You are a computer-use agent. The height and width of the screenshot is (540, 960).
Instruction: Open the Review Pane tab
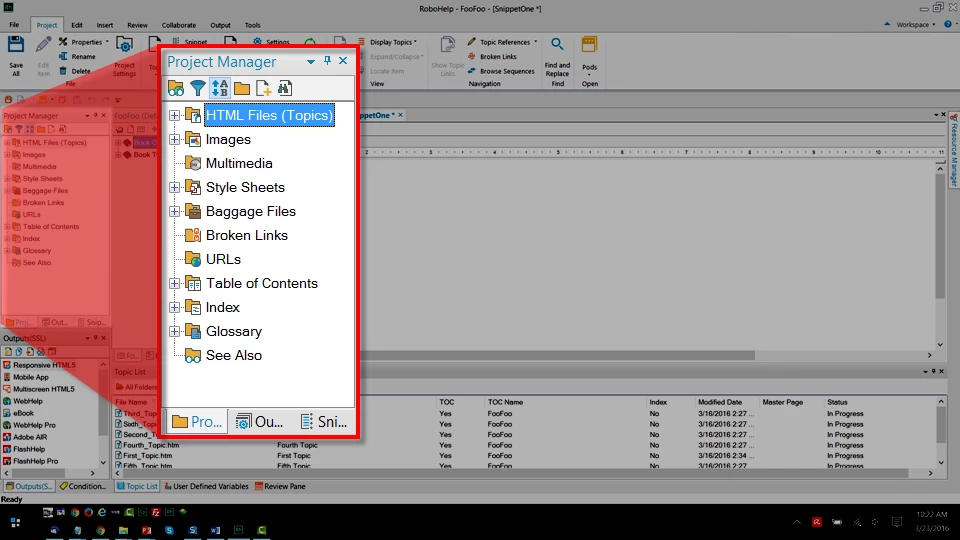(280, 486)
